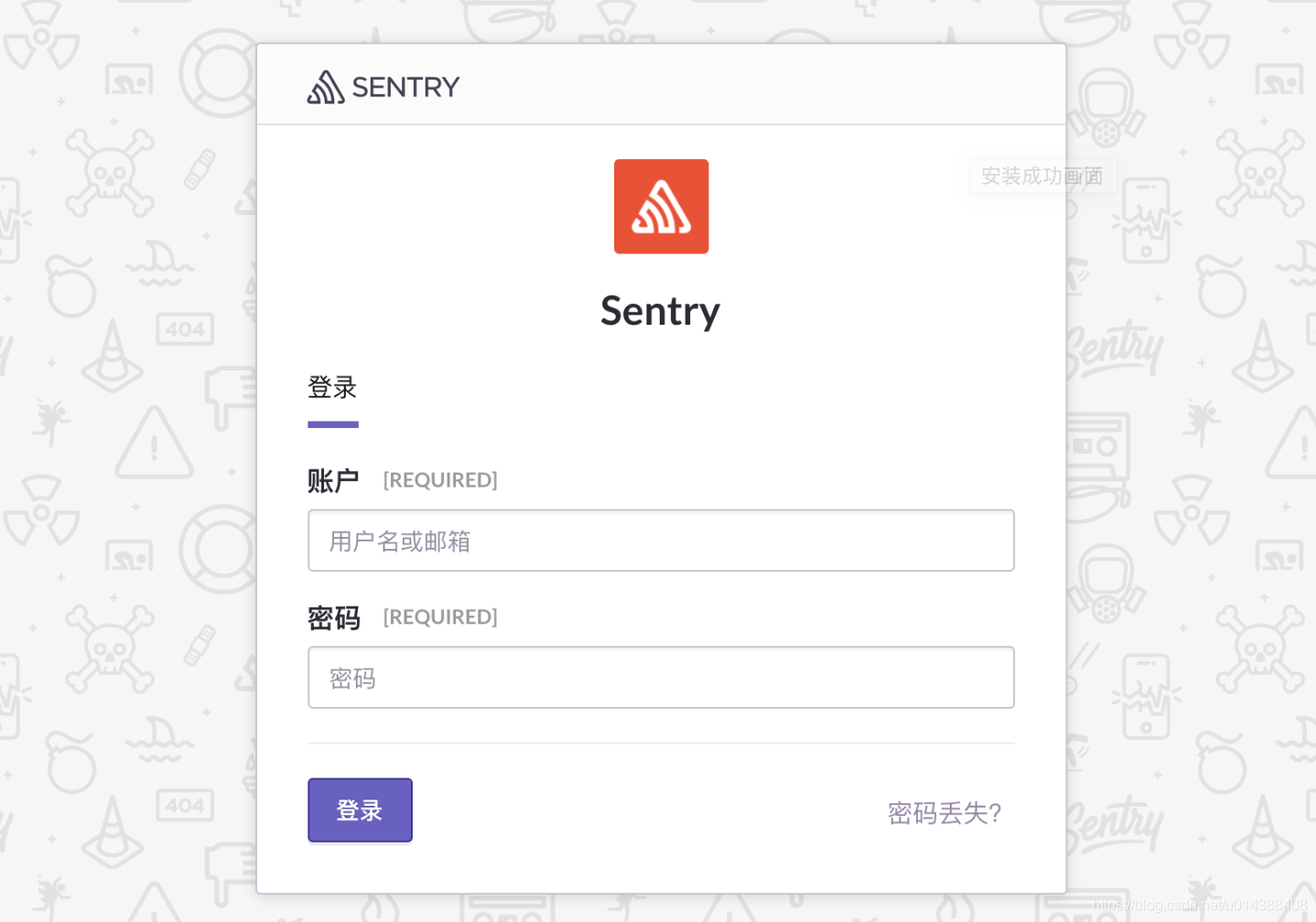
Task: Click the warning triangle doodle on left background
Action: (156, 446)
